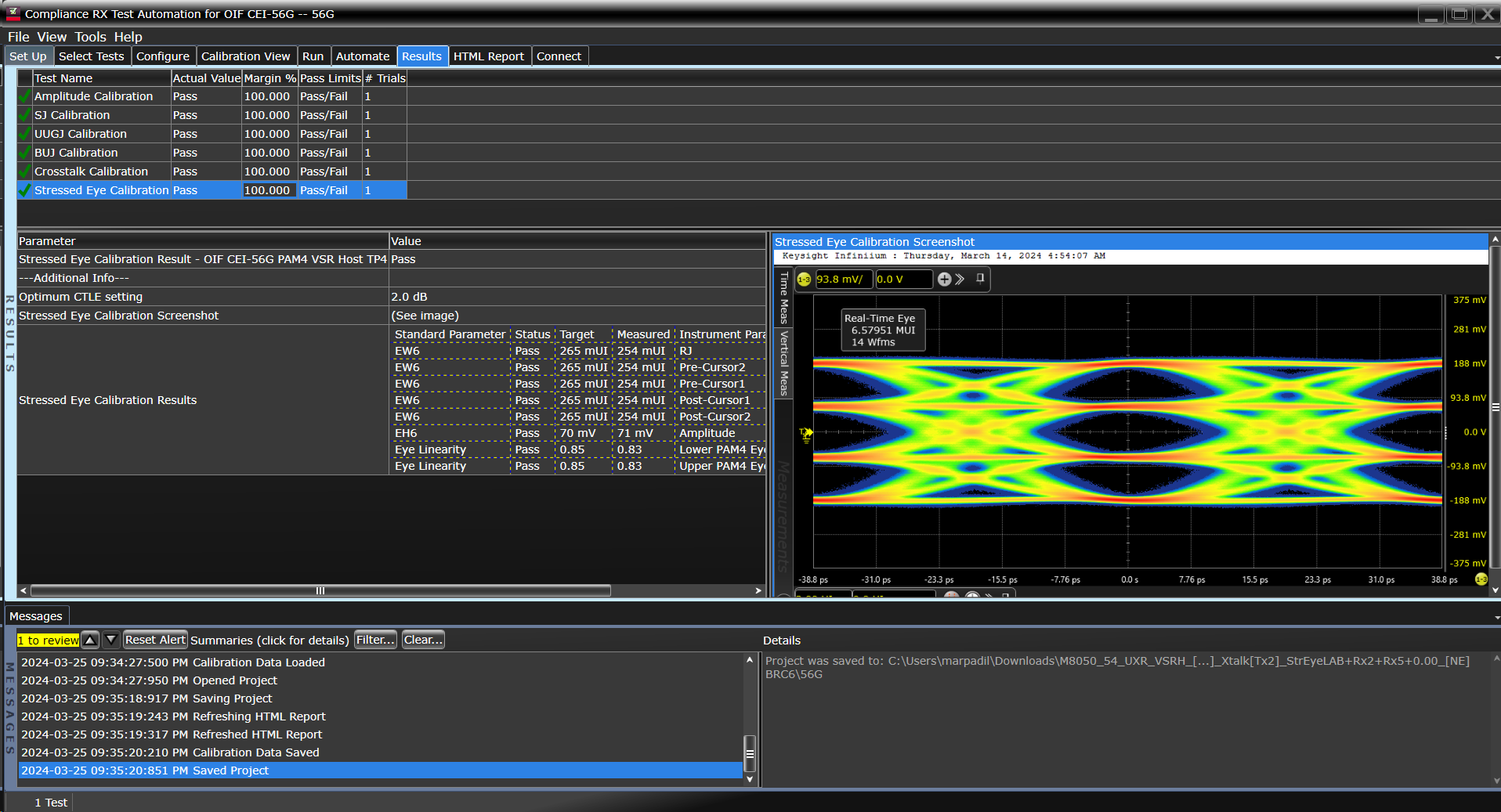This screenshot has width=1501, height=812.
Task: Click the up arrow beside the review counter
Action: pos(90,640)
